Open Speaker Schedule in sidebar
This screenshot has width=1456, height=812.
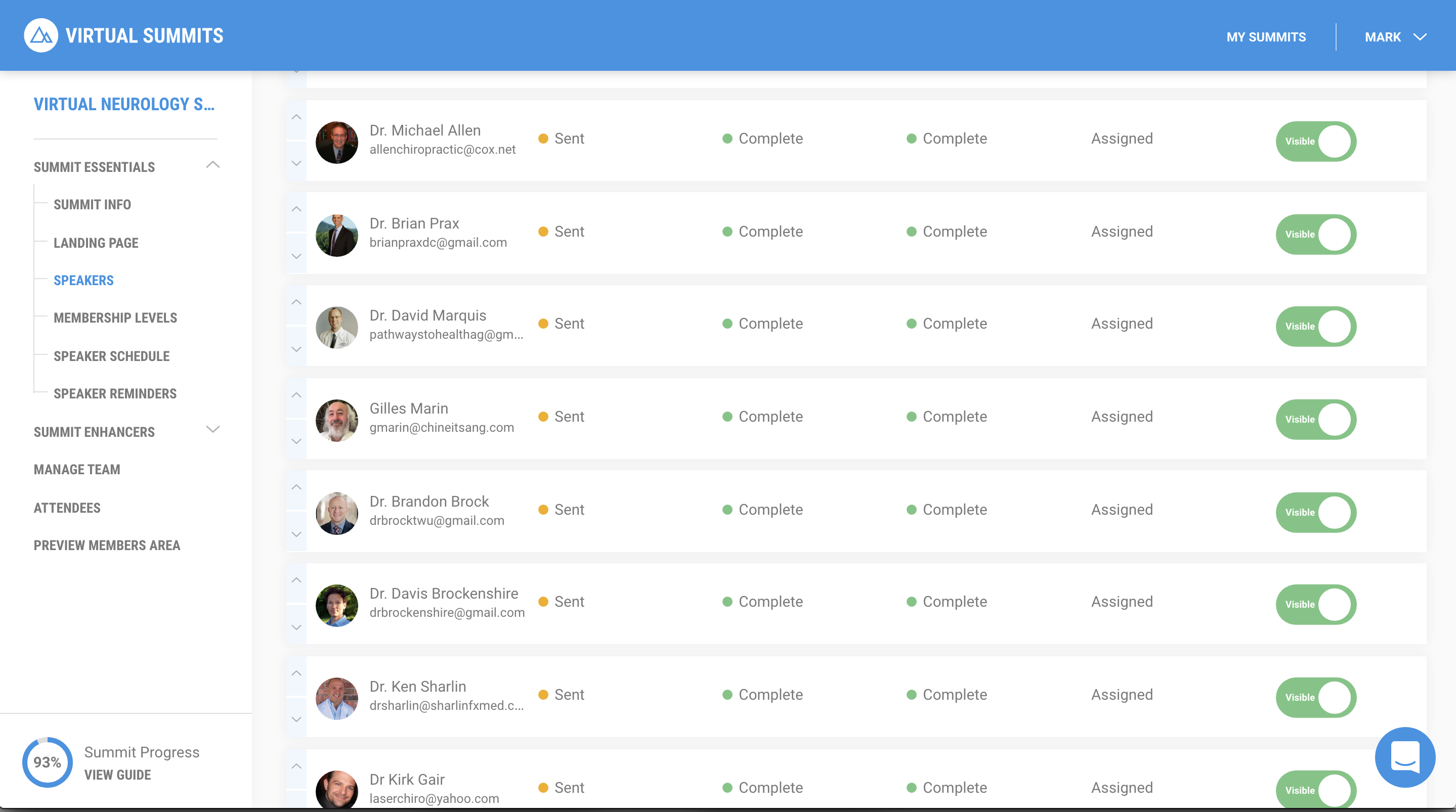click(111, 356)
